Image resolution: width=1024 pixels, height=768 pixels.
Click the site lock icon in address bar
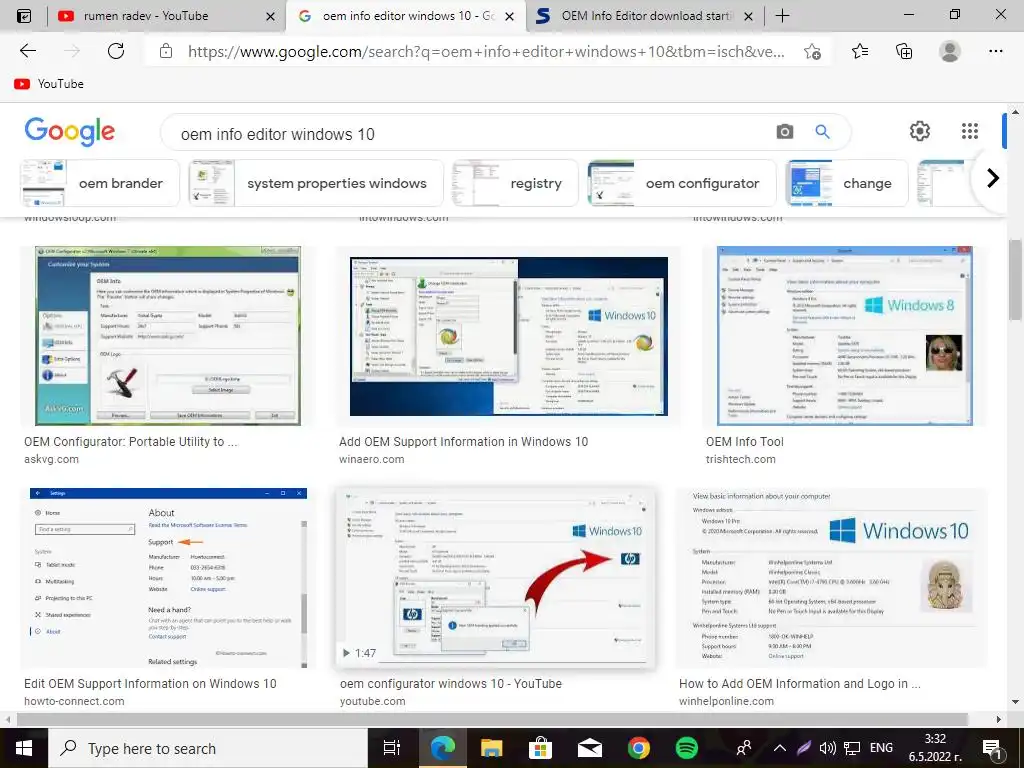[x=166, y=51]
